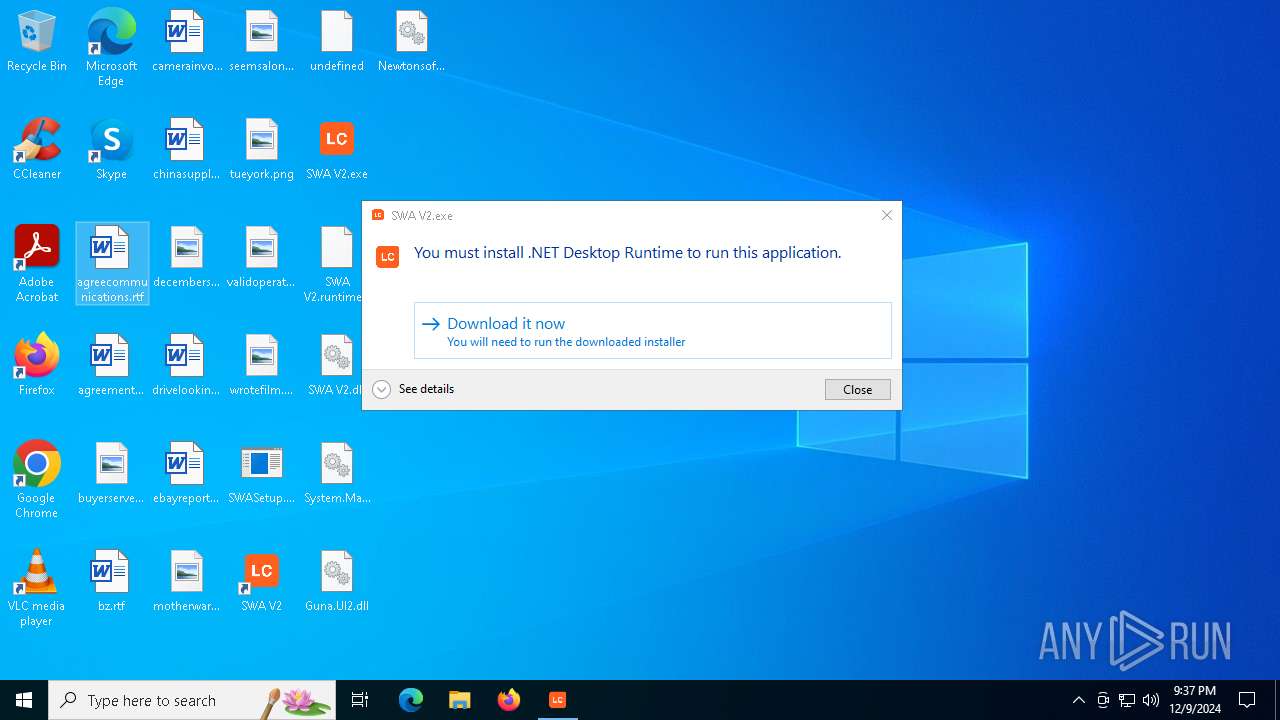Expand See details in the dialog

[x=413, y=389]
